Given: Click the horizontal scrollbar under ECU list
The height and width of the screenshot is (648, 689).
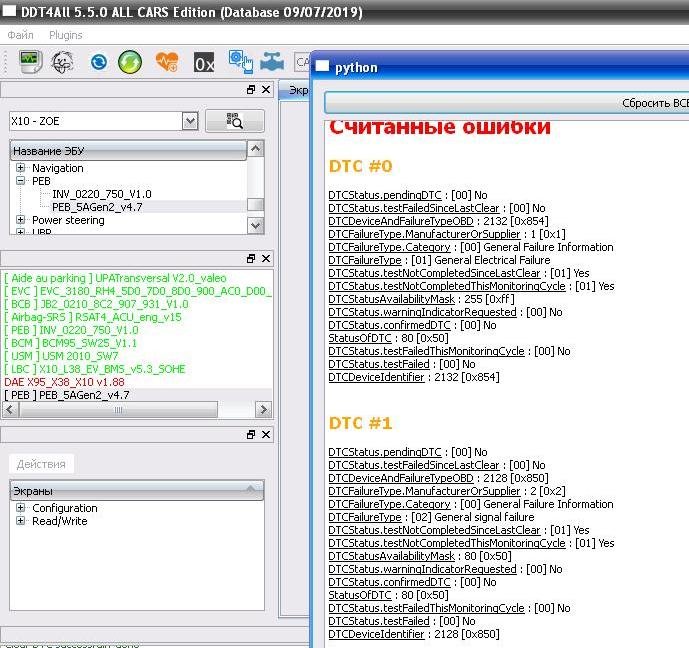Looking at the screenshot, I should coord(128,409).
